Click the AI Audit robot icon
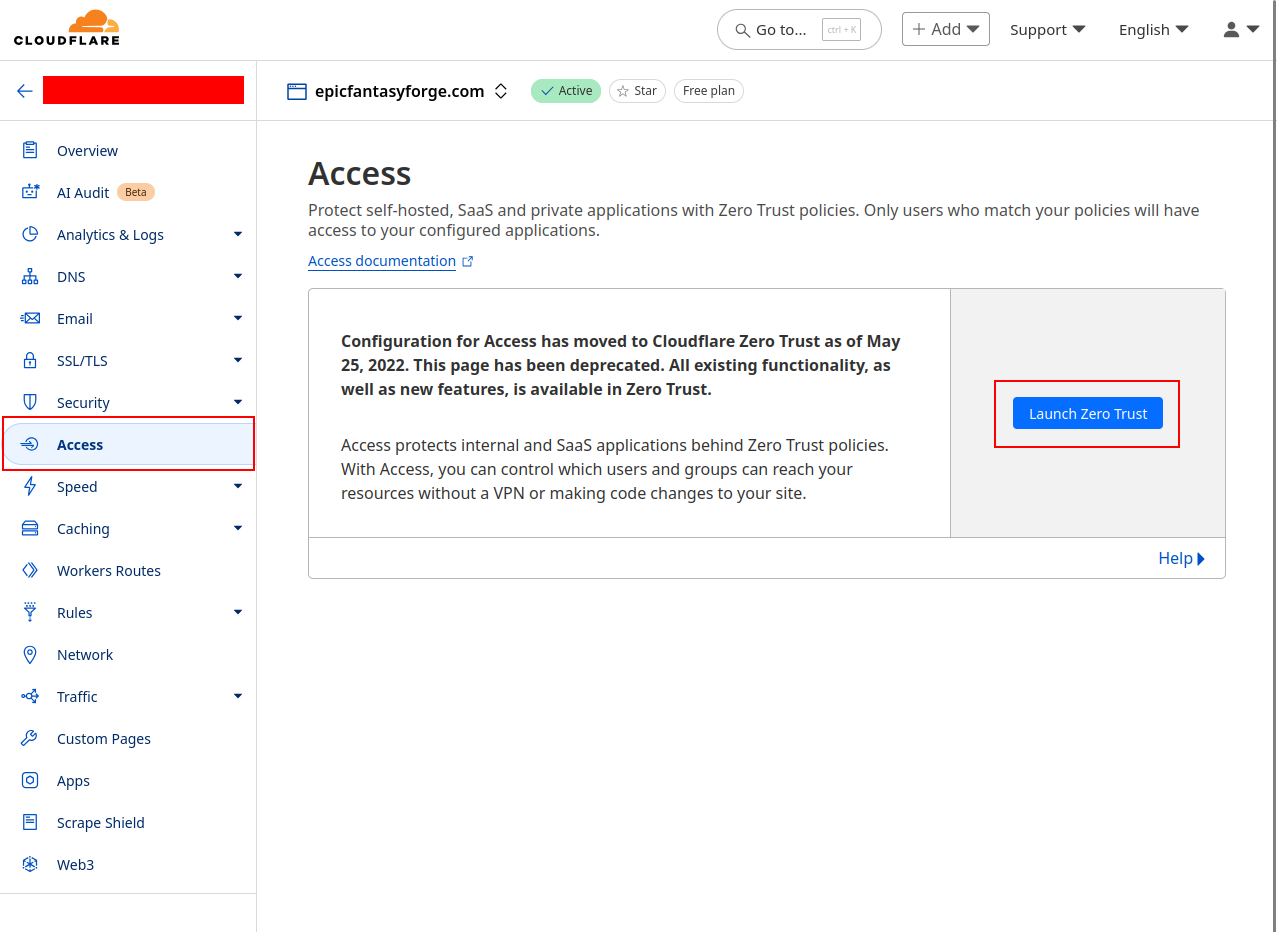1277x932 pixels. point(30,192)
